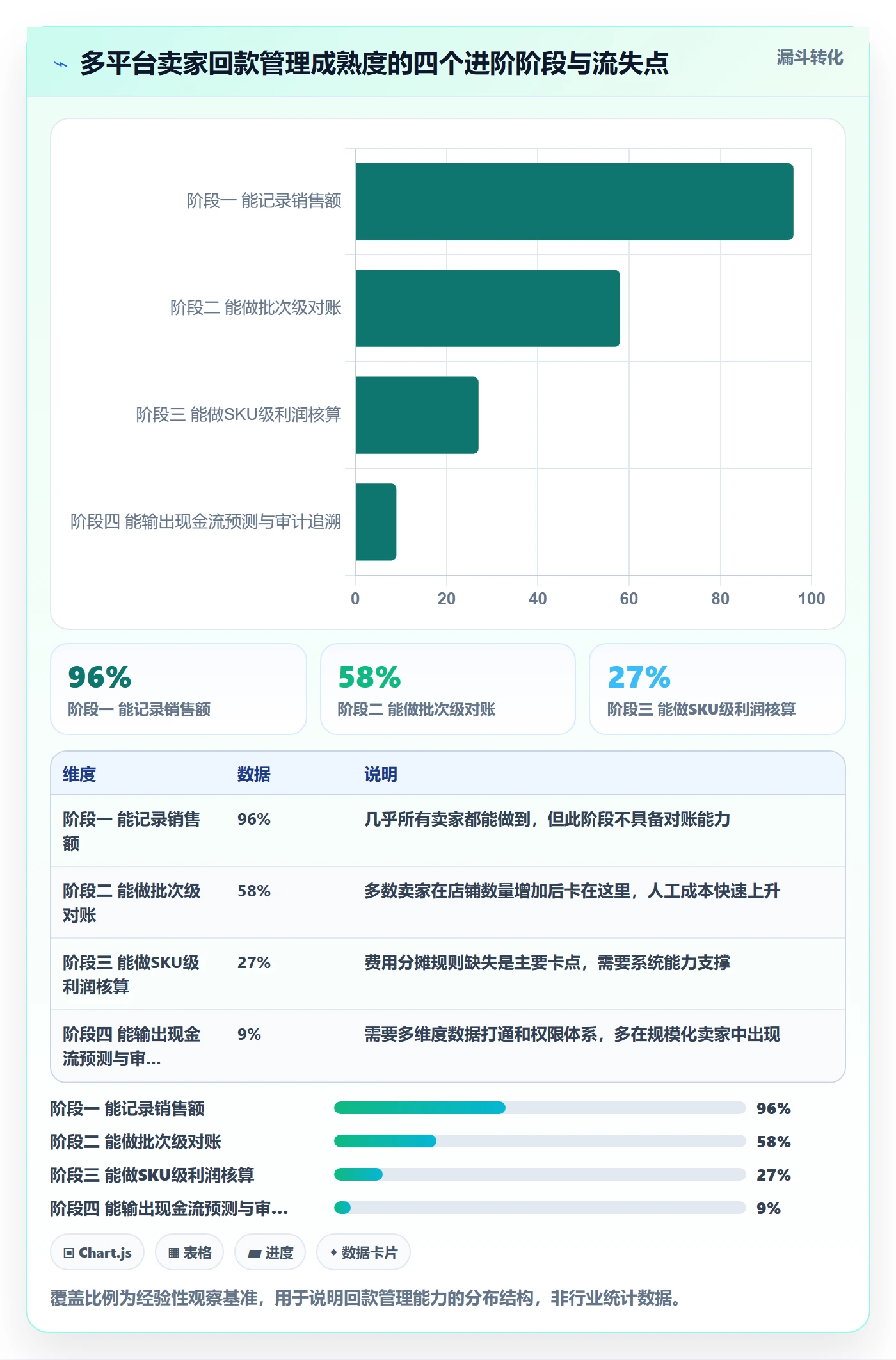Select the Chart.js chip
This screenshot has width=896, height=1360.
(x=97, y=1252)
